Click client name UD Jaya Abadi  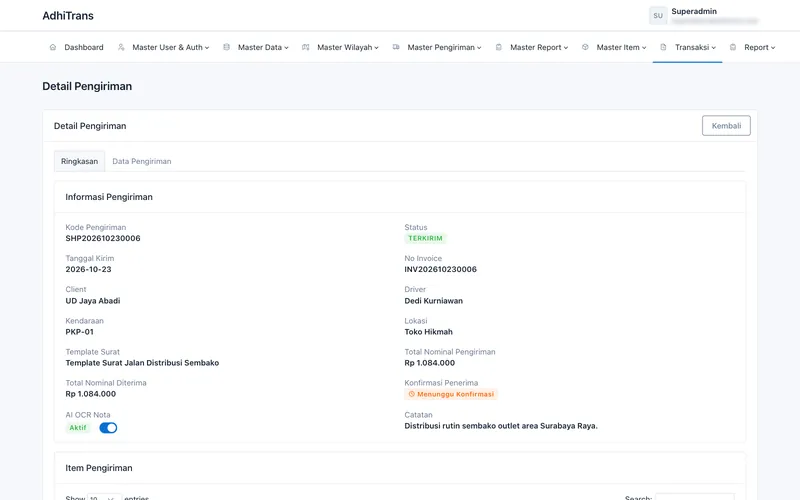[93, 301]
